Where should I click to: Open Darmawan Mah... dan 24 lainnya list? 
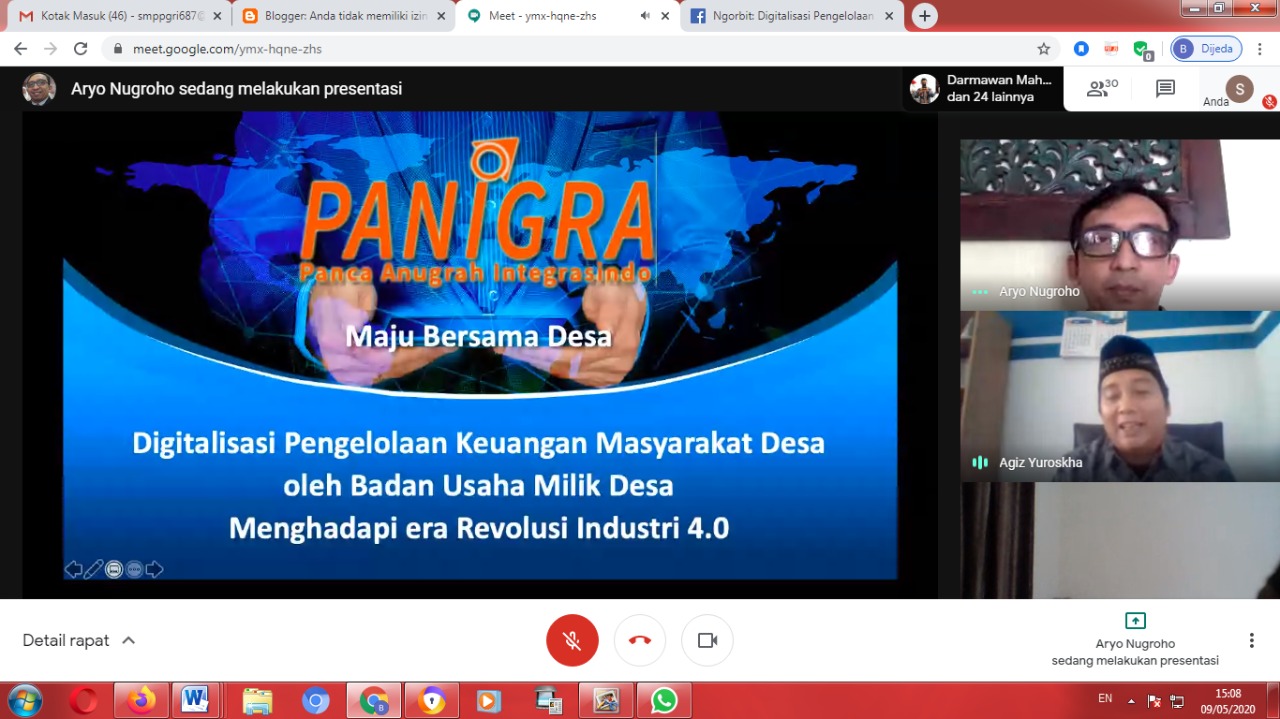point(982,88)
